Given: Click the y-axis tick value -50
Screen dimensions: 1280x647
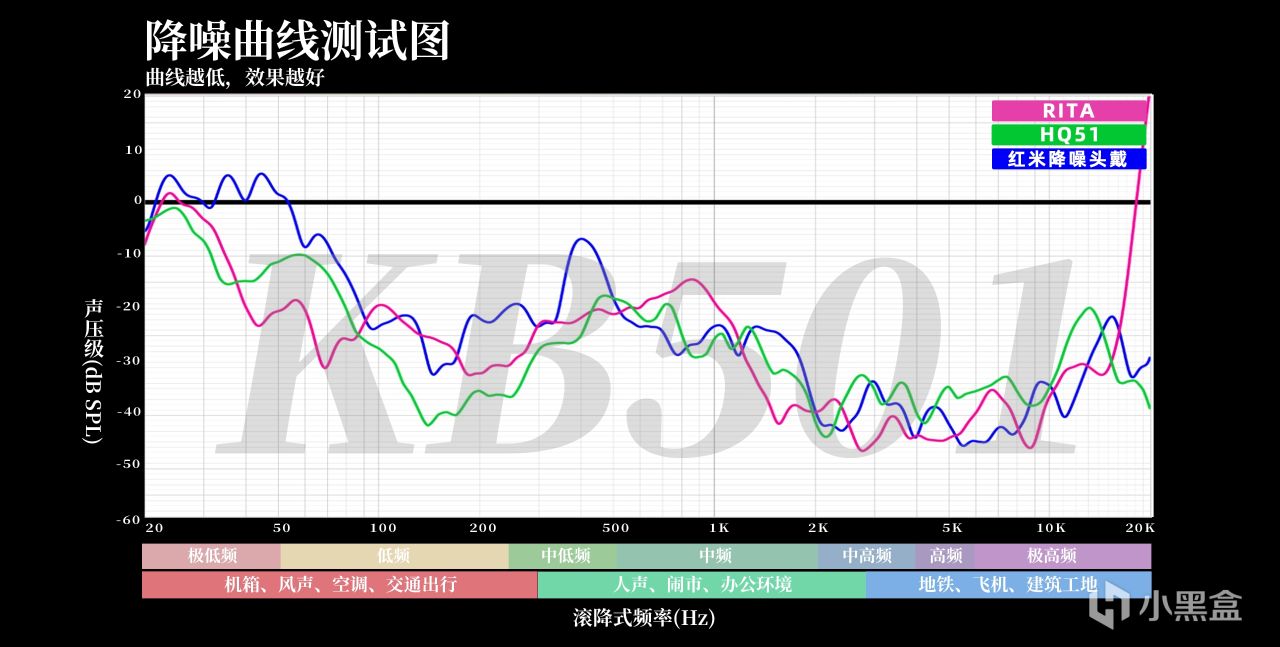Looking at the screenshot, I should [x=129, y=465].
